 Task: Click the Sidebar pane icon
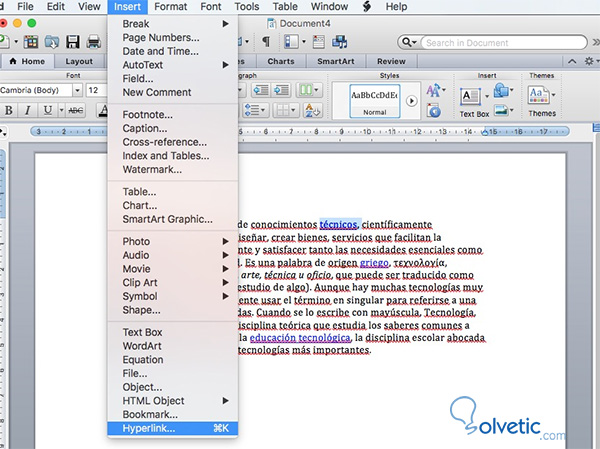pos(291,41)
